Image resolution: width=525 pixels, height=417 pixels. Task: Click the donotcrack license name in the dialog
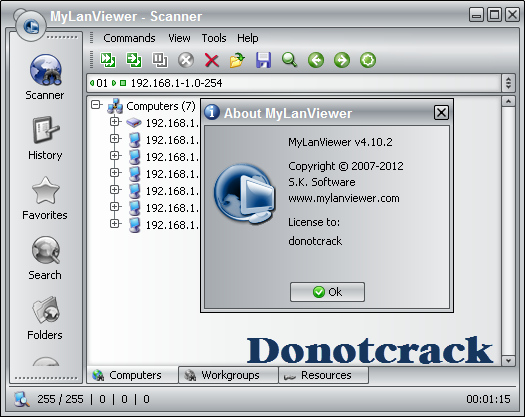click(315, 241)
